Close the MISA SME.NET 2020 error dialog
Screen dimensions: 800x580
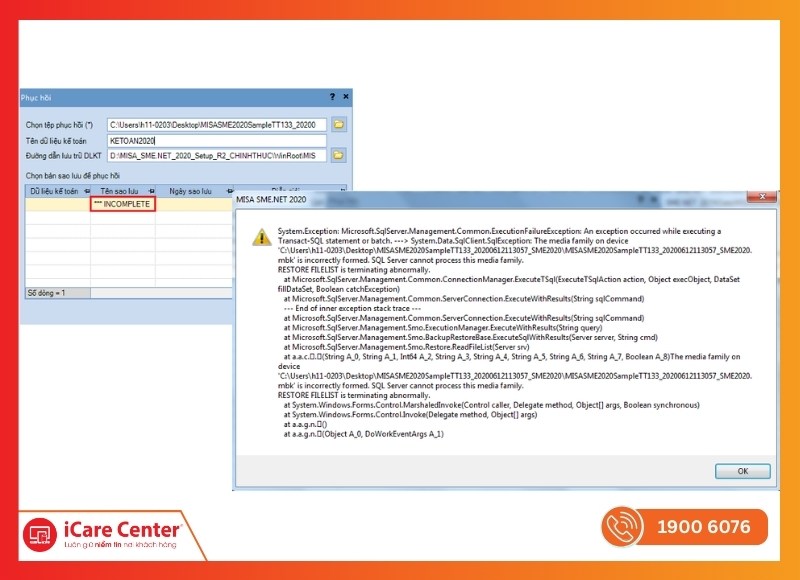762,197
